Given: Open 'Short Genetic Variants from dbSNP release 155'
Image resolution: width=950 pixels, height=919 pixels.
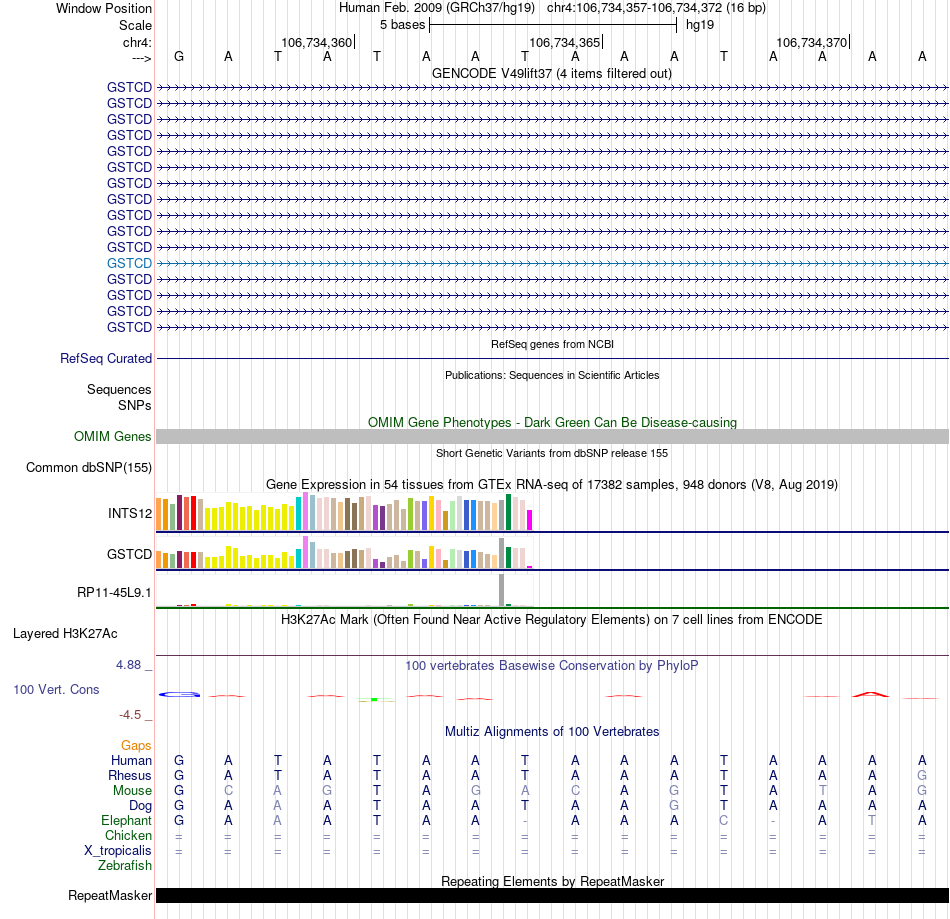Looking at the screenshot, I should pos(552,453).
